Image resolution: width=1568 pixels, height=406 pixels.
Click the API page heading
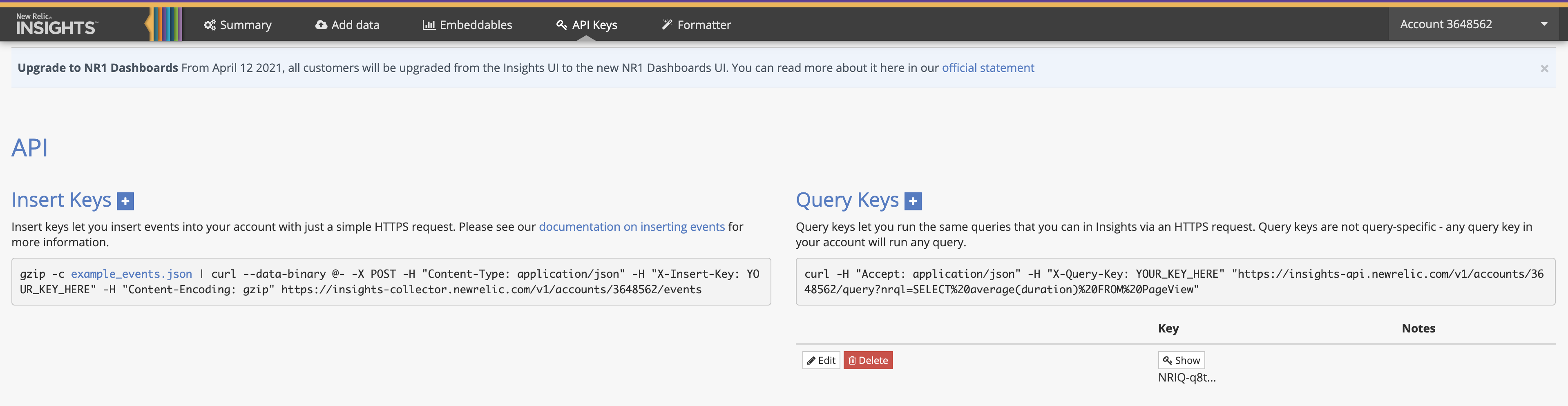tap(30, 148)
